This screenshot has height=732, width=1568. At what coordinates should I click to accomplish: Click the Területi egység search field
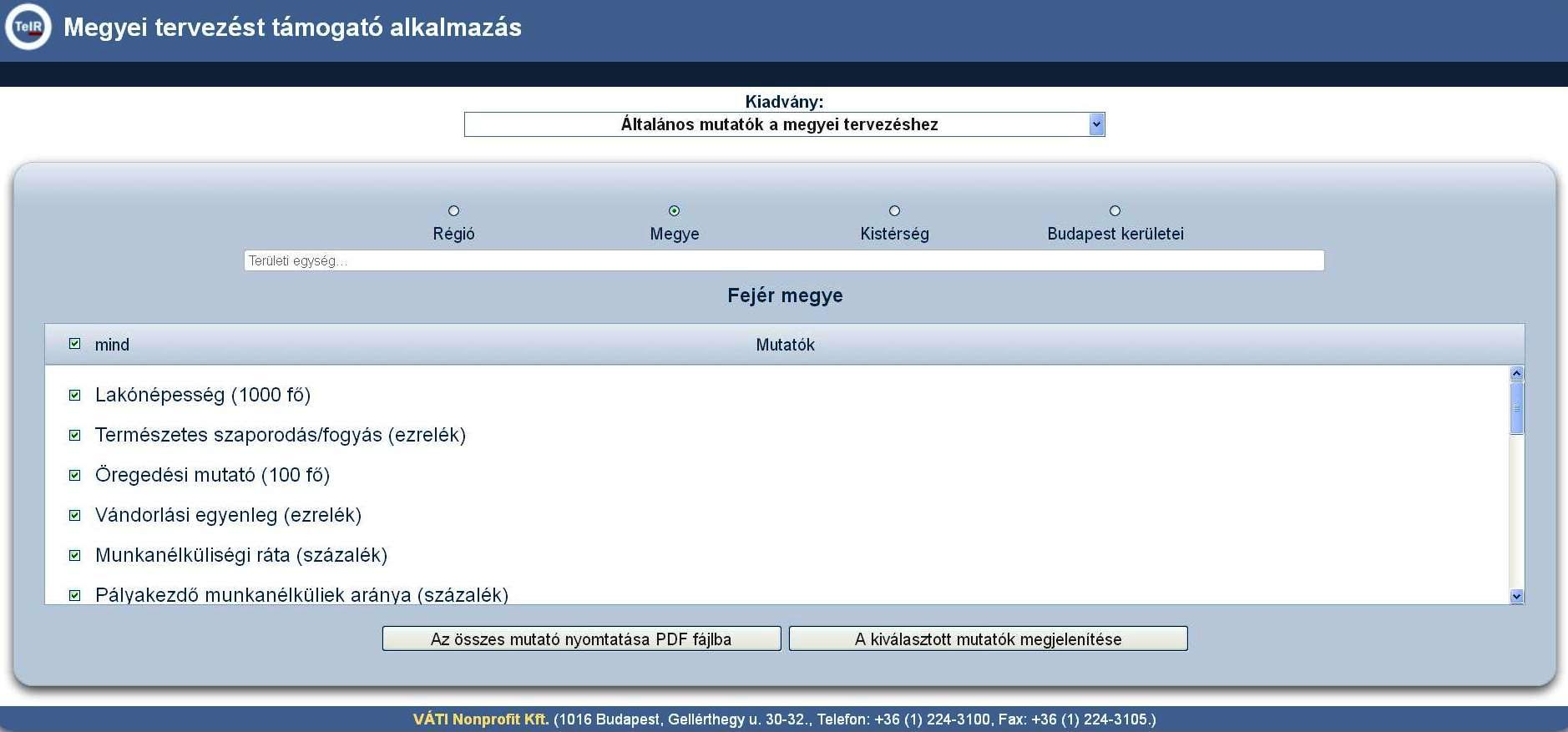point(783,260)
